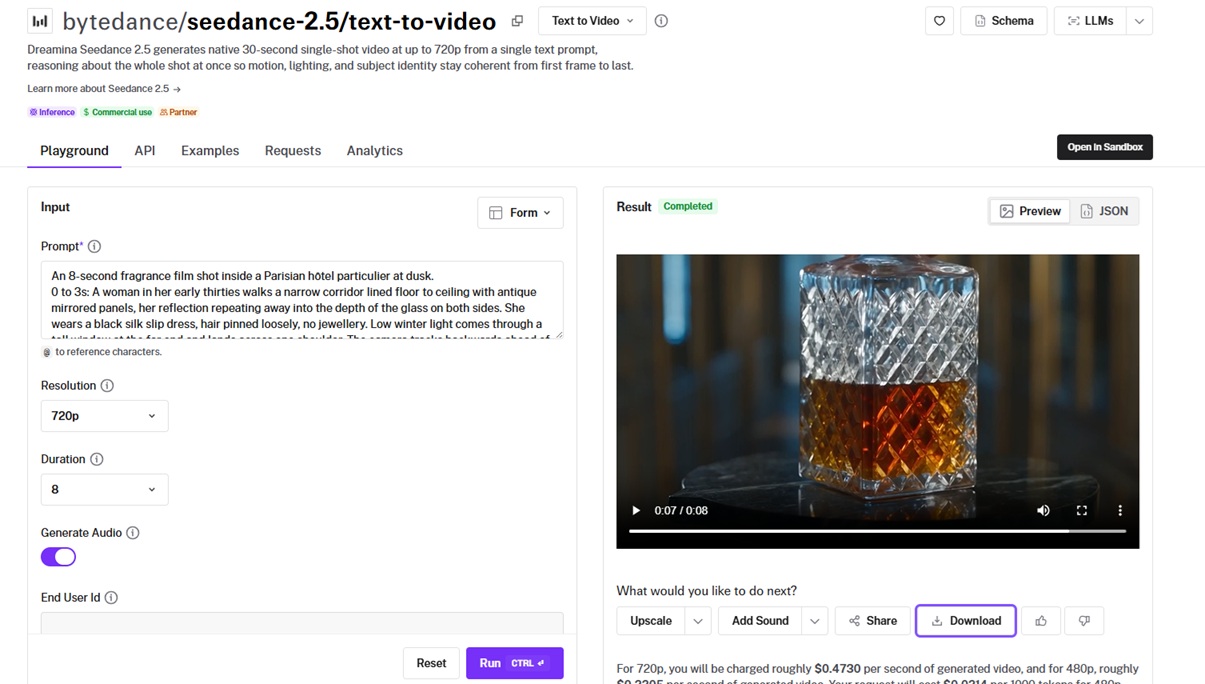Play the generated video
1205x684 pixels.
[636, 510]
